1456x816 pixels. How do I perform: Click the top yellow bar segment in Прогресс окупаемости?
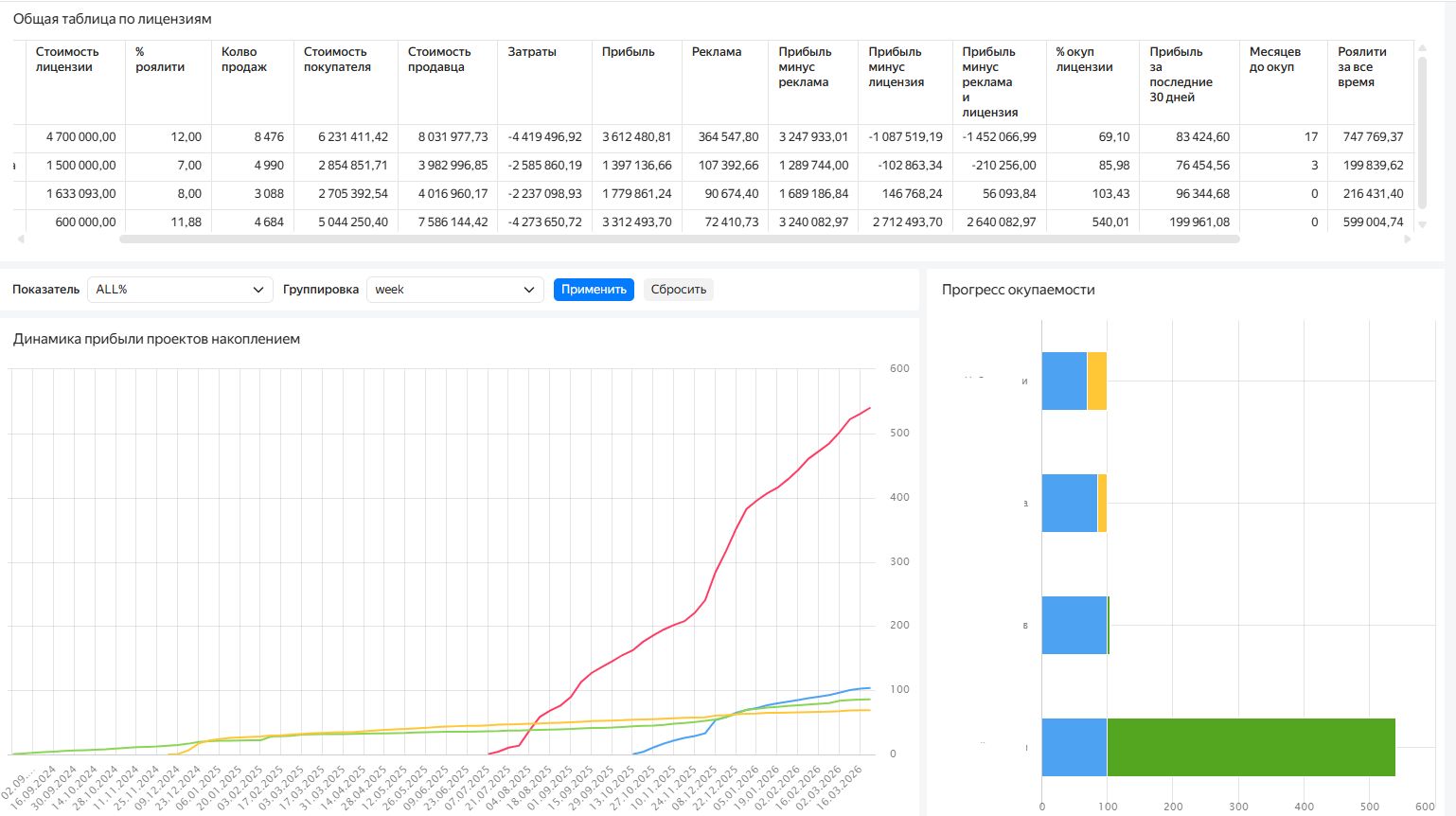[1097, 381]
